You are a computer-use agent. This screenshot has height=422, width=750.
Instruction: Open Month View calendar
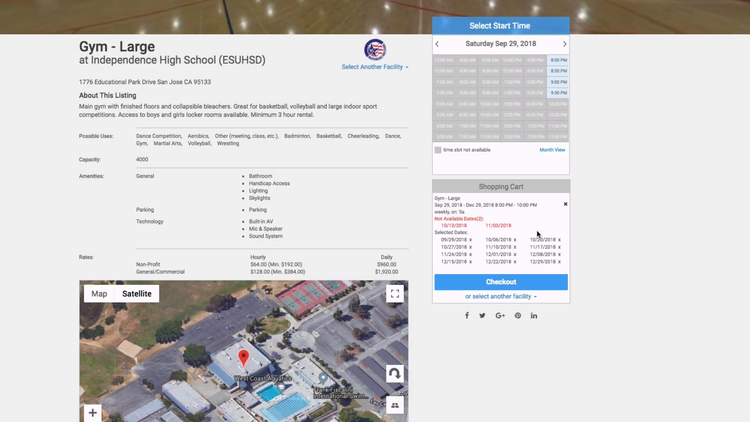coord(552,150)
